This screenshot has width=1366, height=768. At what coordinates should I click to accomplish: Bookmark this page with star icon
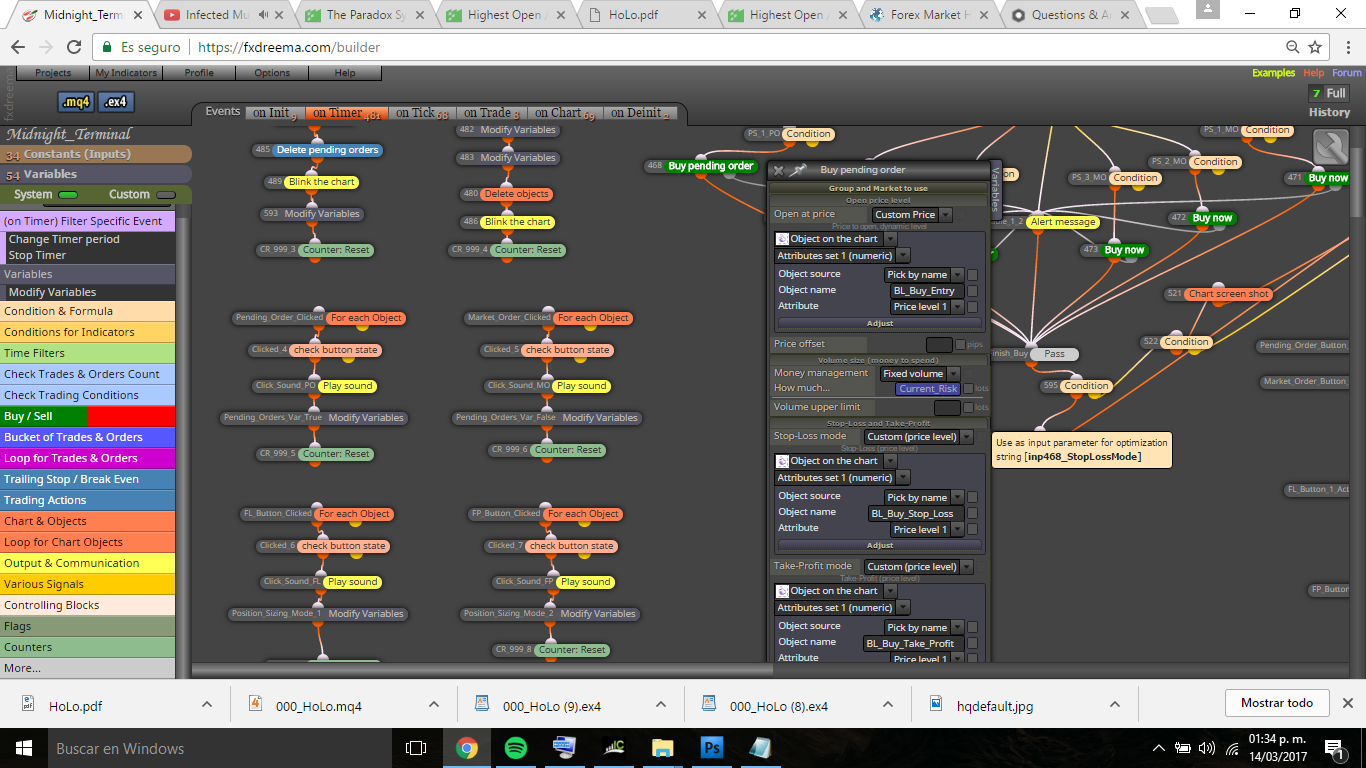click(1315, 47)
